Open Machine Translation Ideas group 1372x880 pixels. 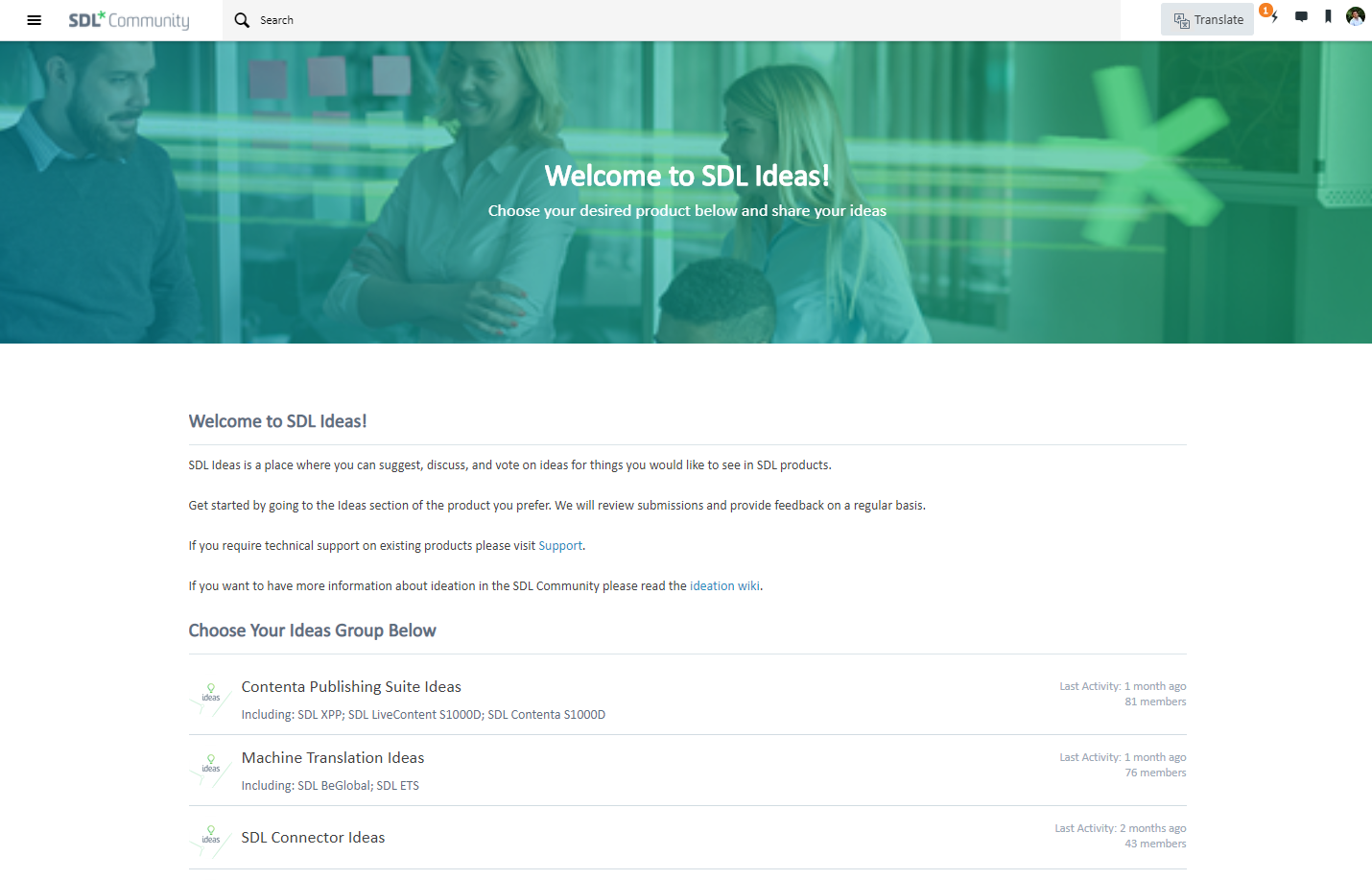[x=333, y=758]
